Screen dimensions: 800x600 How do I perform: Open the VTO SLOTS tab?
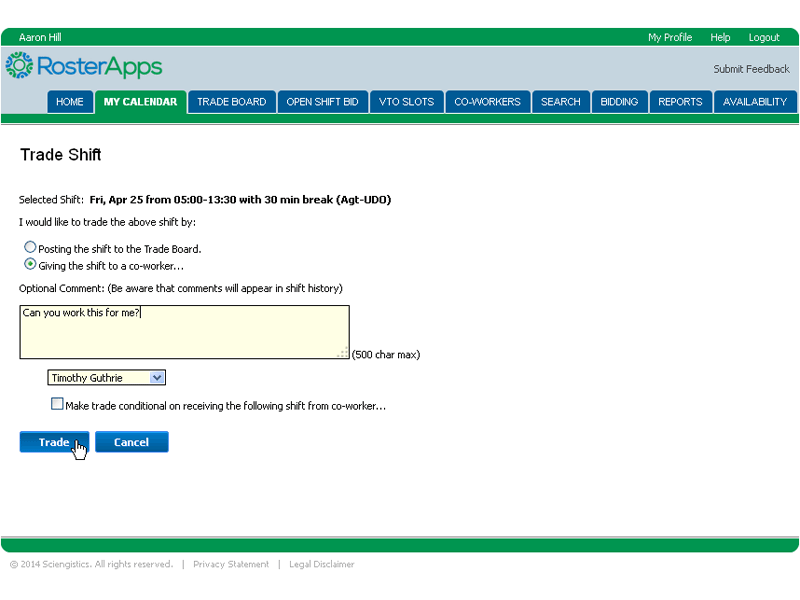click(x=404, y=102)
